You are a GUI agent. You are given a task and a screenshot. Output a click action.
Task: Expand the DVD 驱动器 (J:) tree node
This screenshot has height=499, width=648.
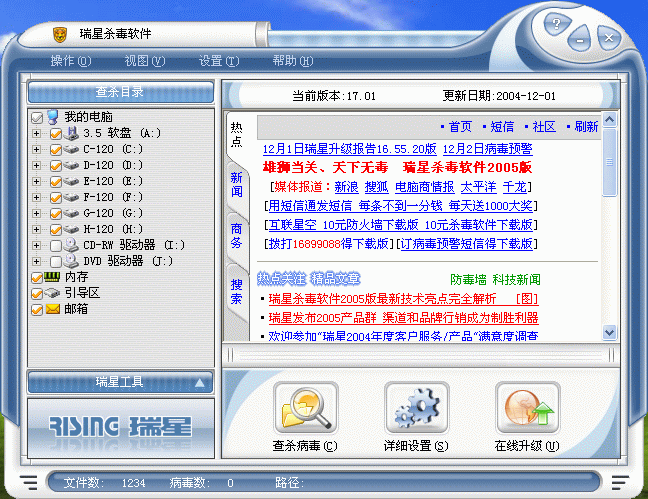pyautogui.click(x=36, y=261)
